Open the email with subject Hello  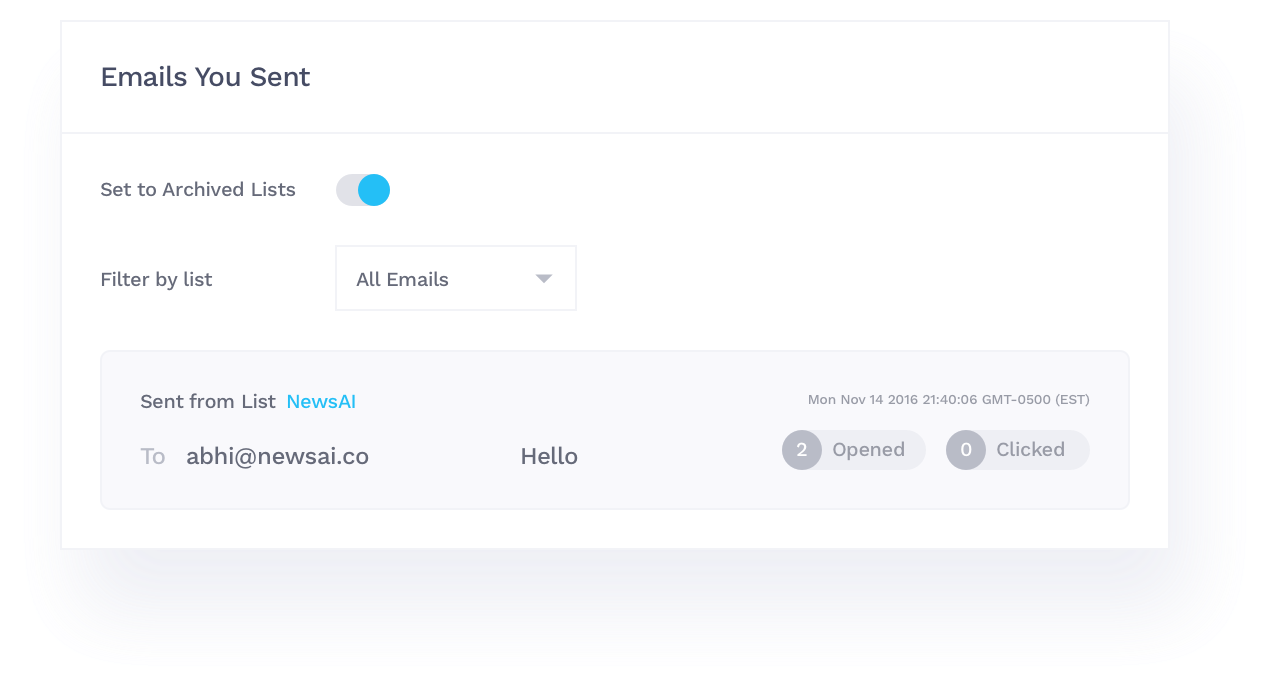(x=549, y=457)
